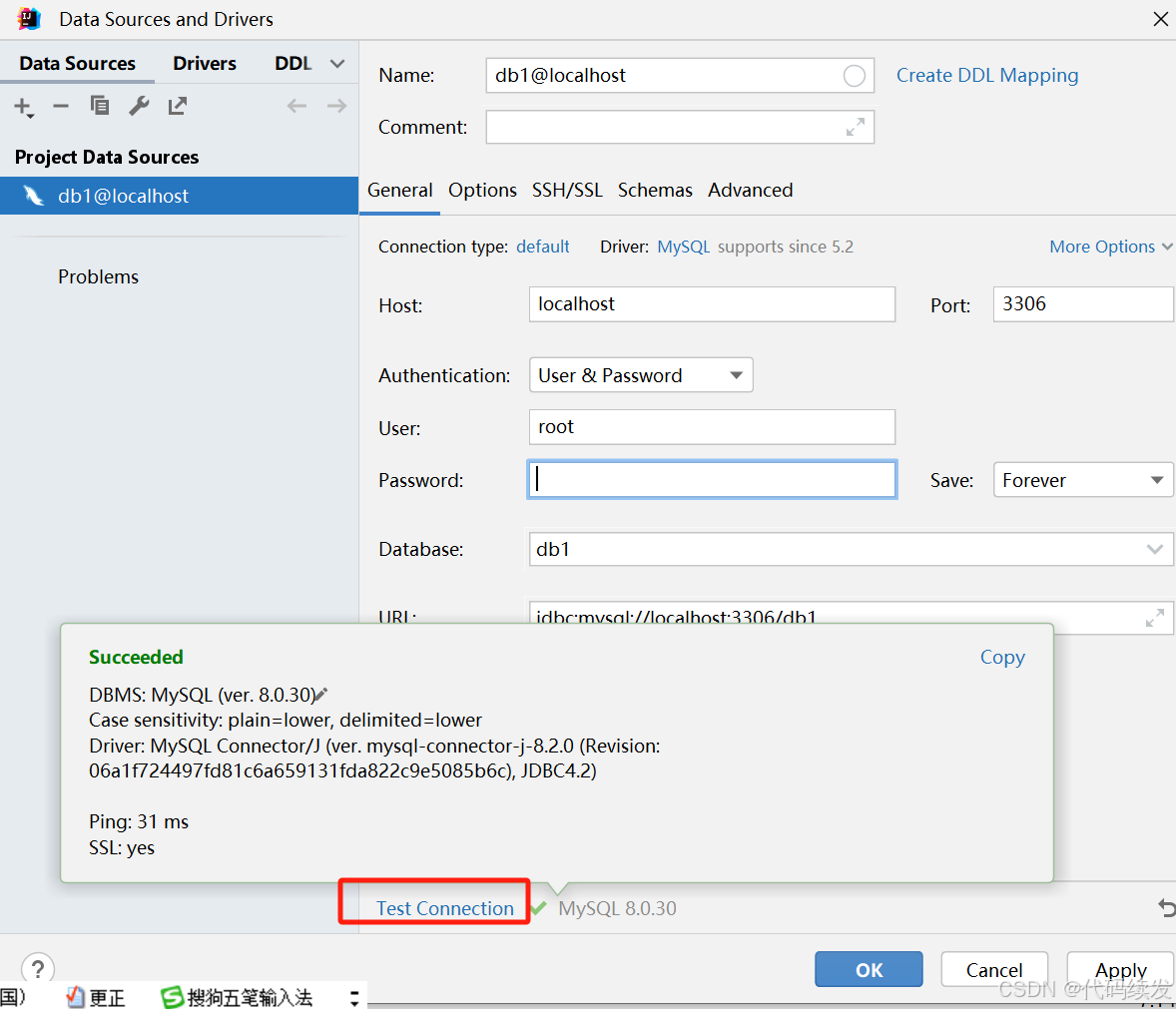Expand the Database combo box list
The width and height of the screenshot is (1176, 1009).
pos(1154,550)
